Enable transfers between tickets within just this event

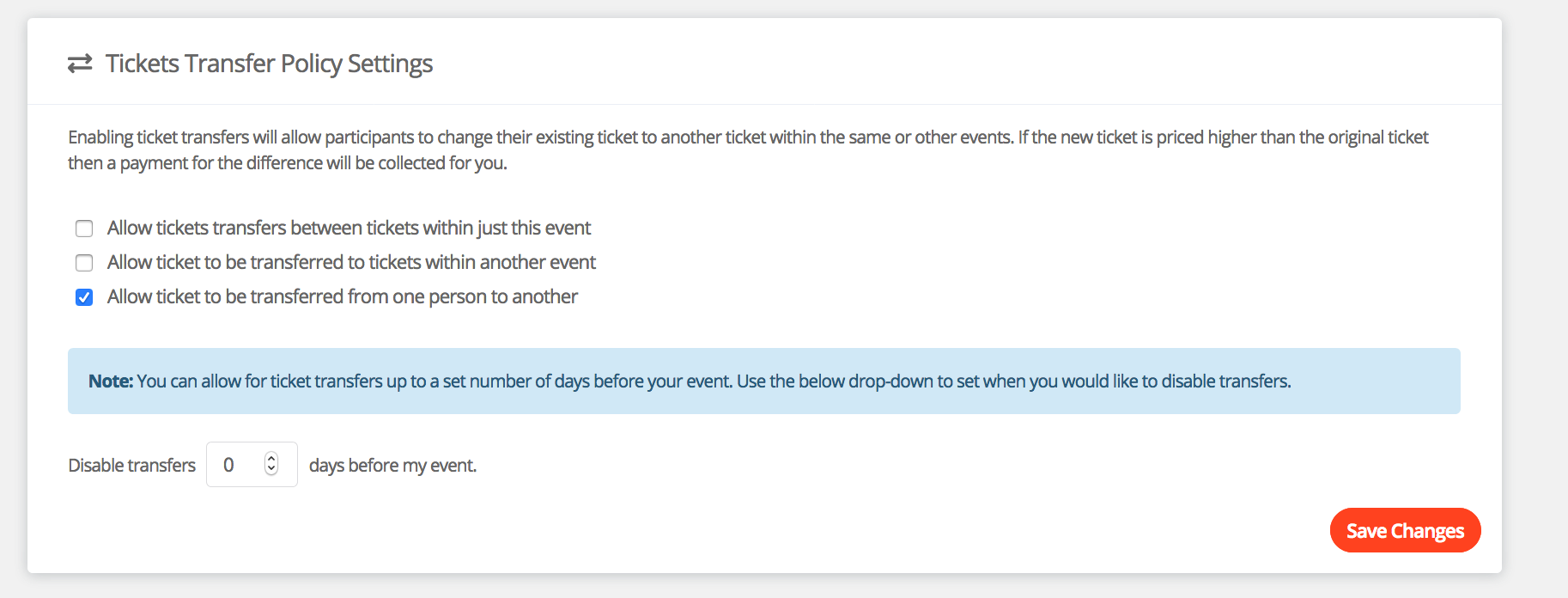pyautogui.click(x=84, y=229)
